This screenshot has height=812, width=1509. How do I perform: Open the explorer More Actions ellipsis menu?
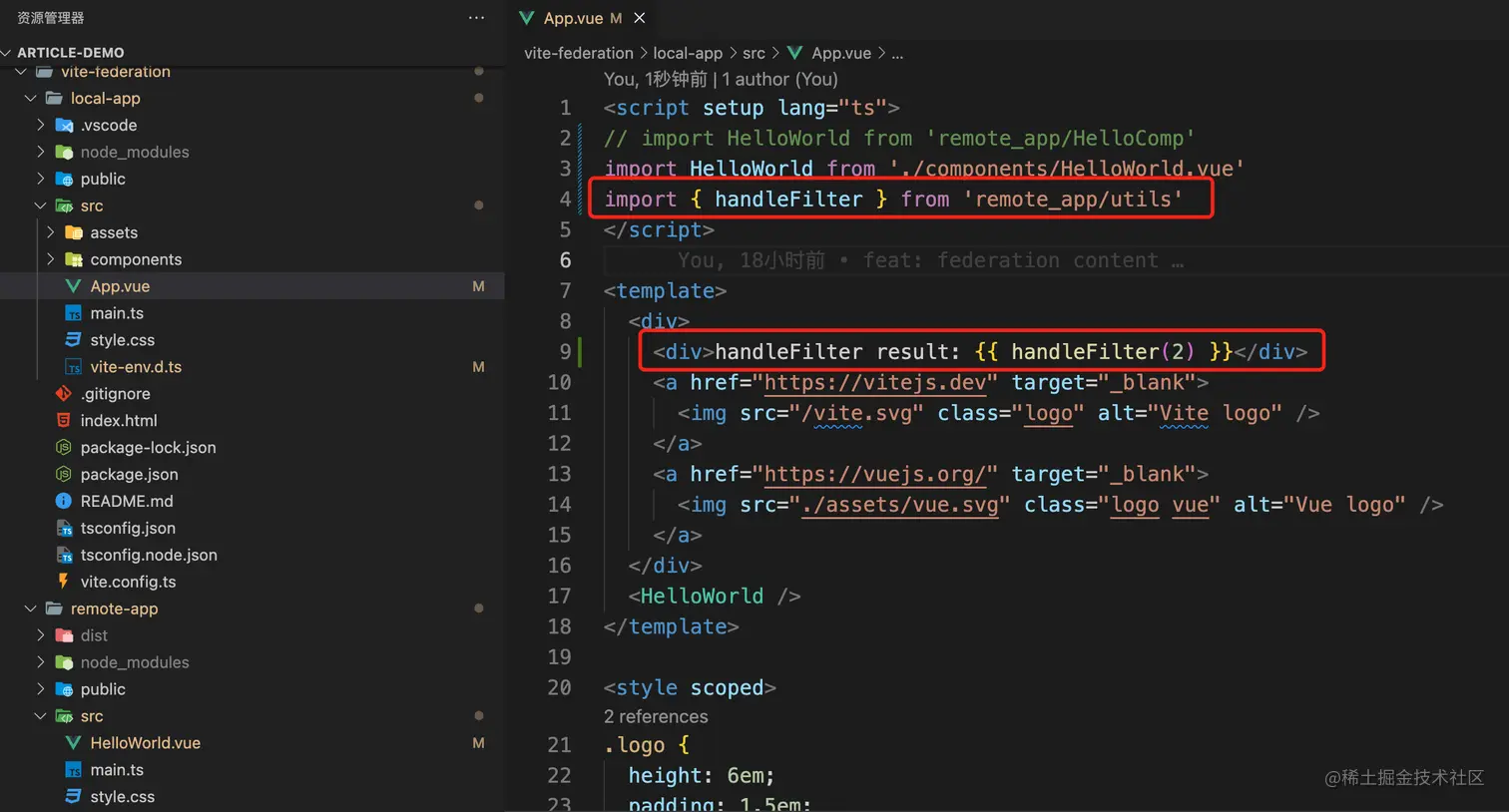point(476,18)
